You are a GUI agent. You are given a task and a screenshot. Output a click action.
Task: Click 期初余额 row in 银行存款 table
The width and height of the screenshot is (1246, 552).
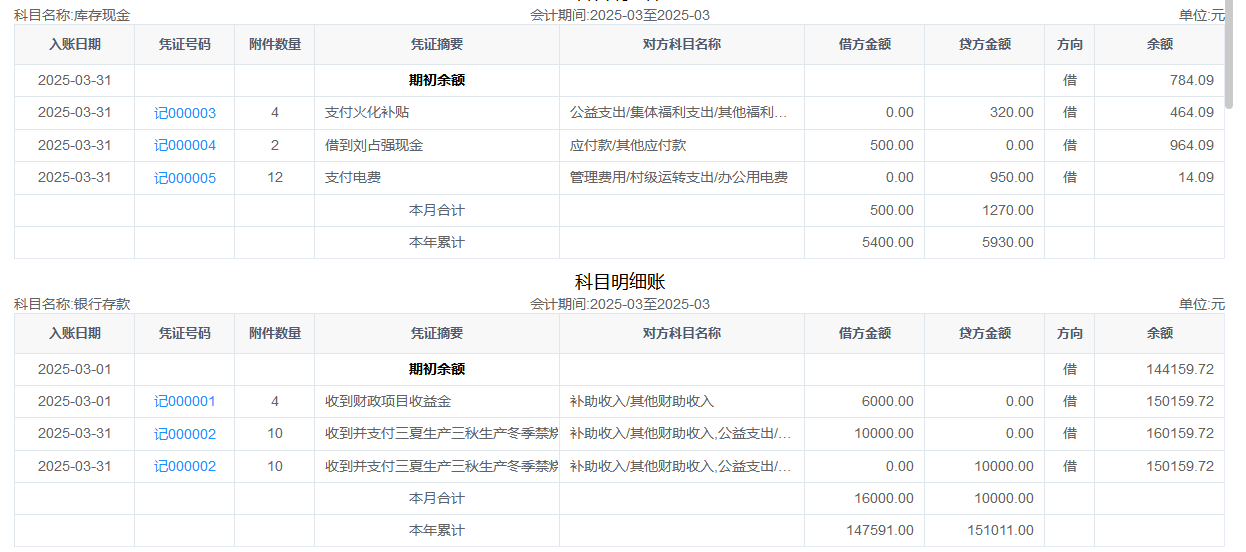click(x=436, y=369)
